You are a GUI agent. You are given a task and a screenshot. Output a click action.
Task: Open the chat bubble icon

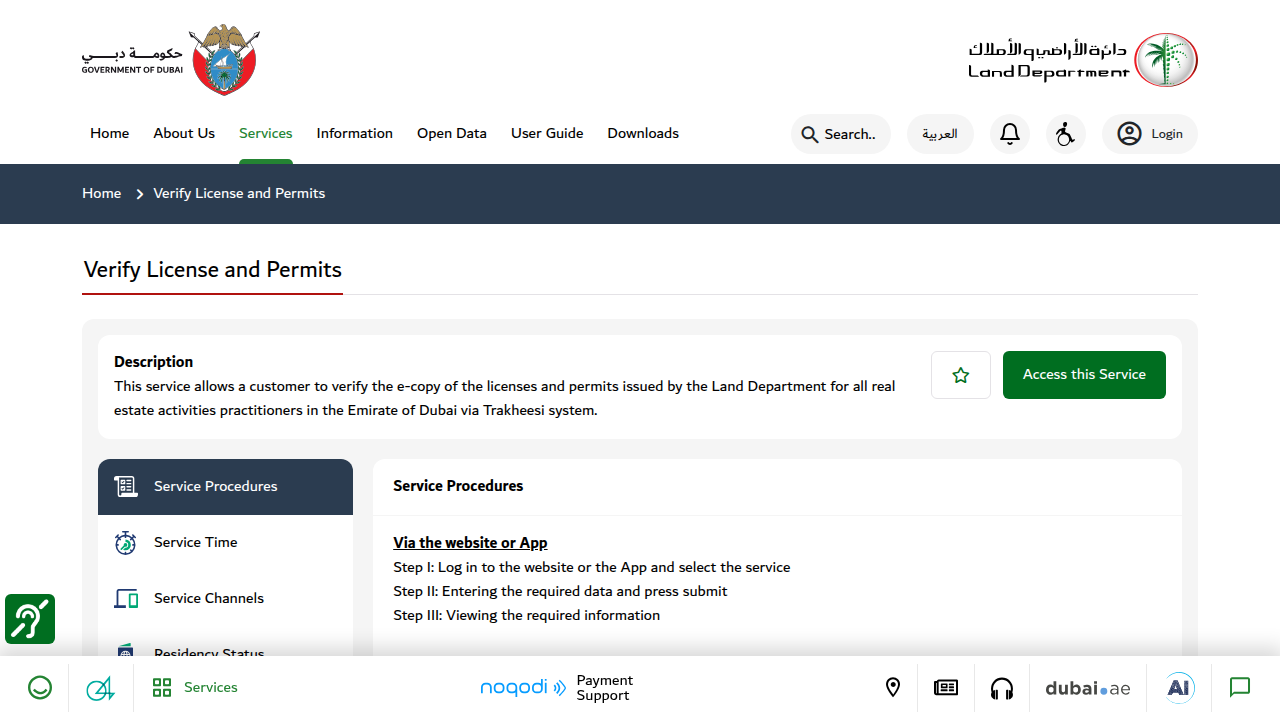coord(1240,688)
